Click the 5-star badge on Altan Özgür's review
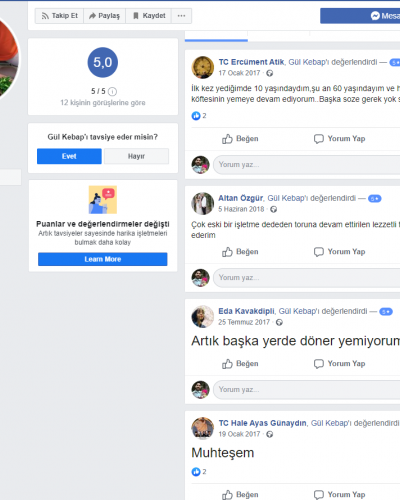The width and height of the screenshot is (400, 500). pos(375,199)
